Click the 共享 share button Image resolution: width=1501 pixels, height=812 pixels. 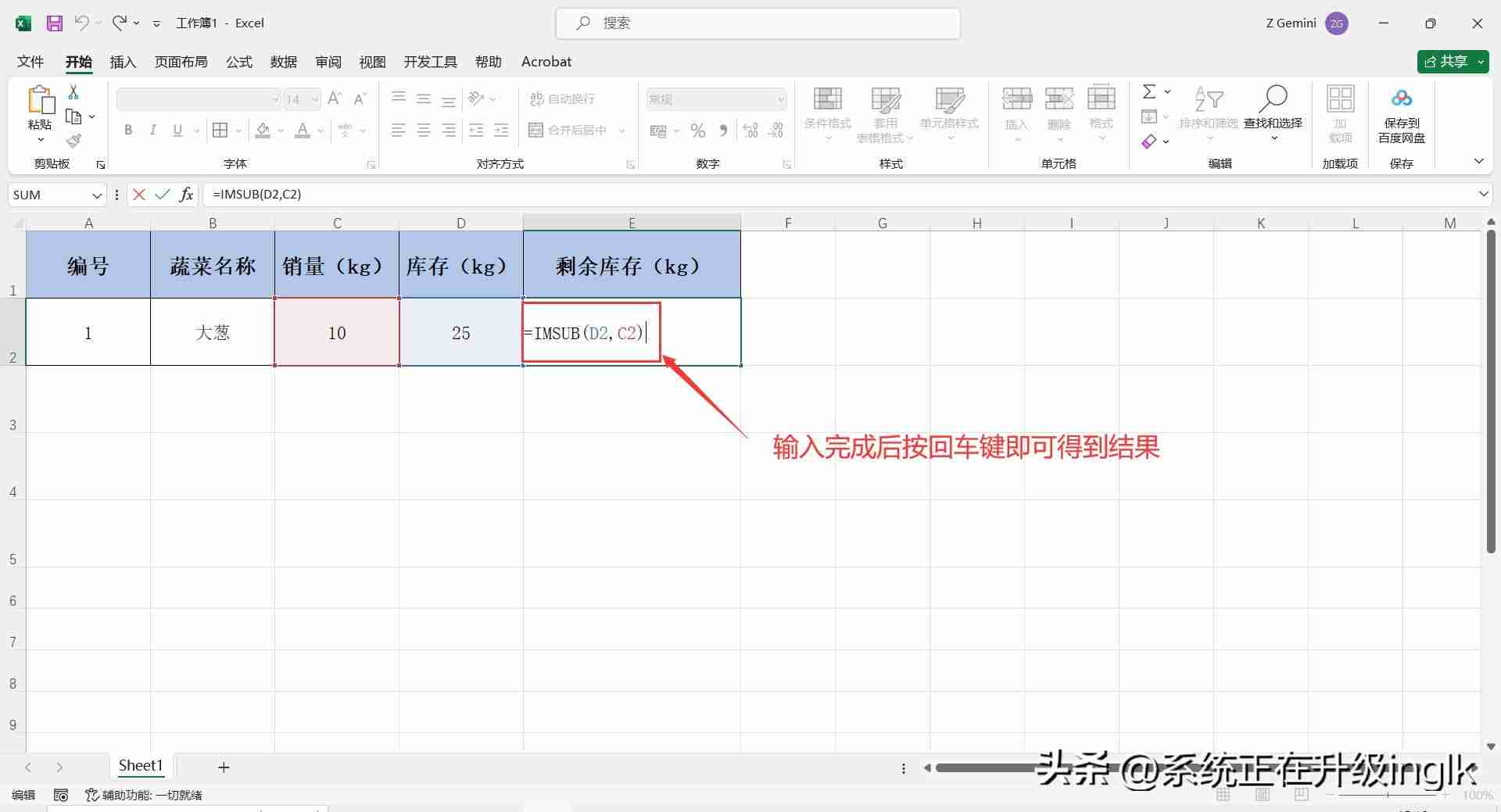click(1453, 61)
